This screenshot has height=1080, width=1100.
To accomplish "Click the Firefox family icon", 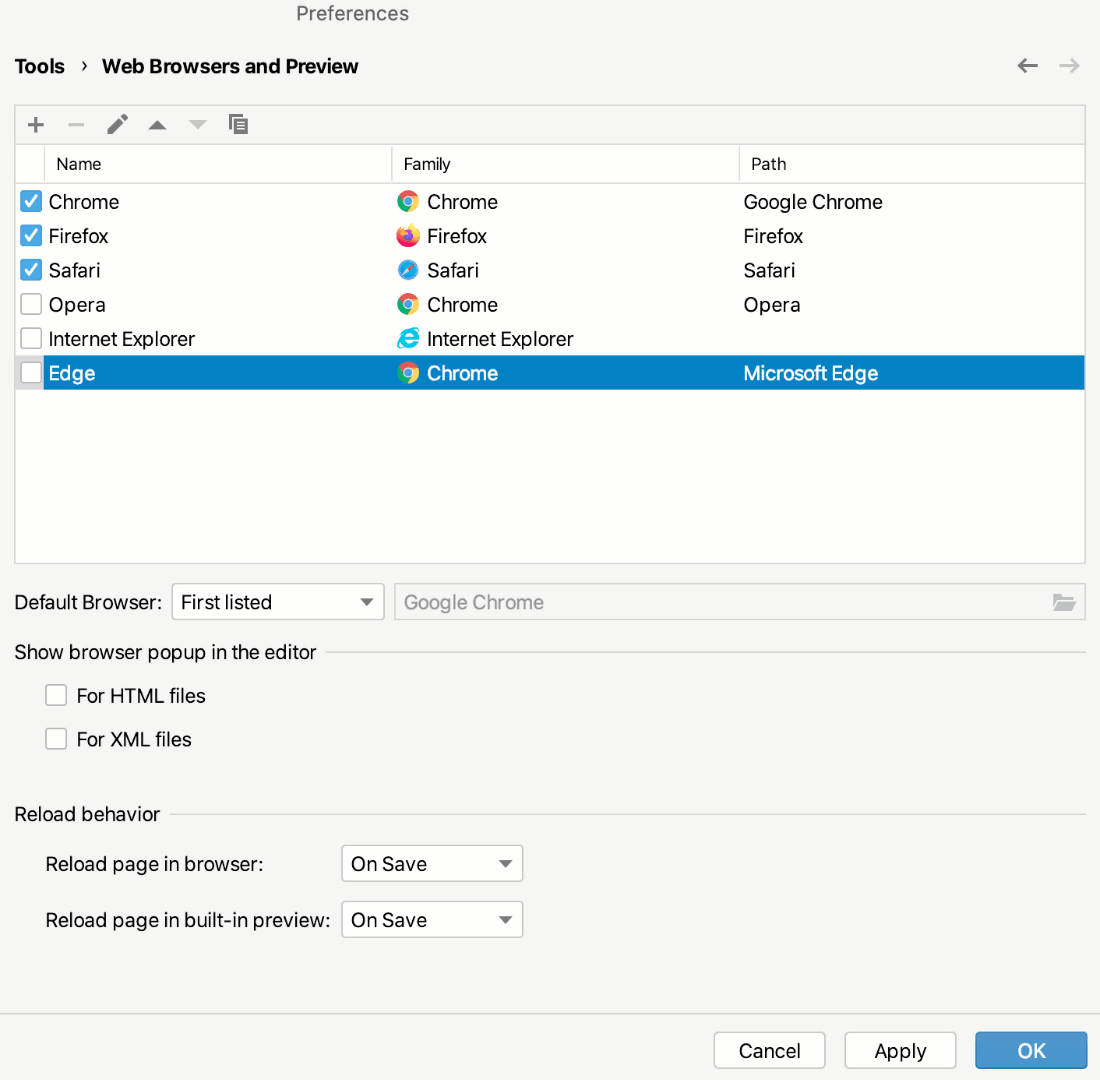I will (x=409, y=236).
